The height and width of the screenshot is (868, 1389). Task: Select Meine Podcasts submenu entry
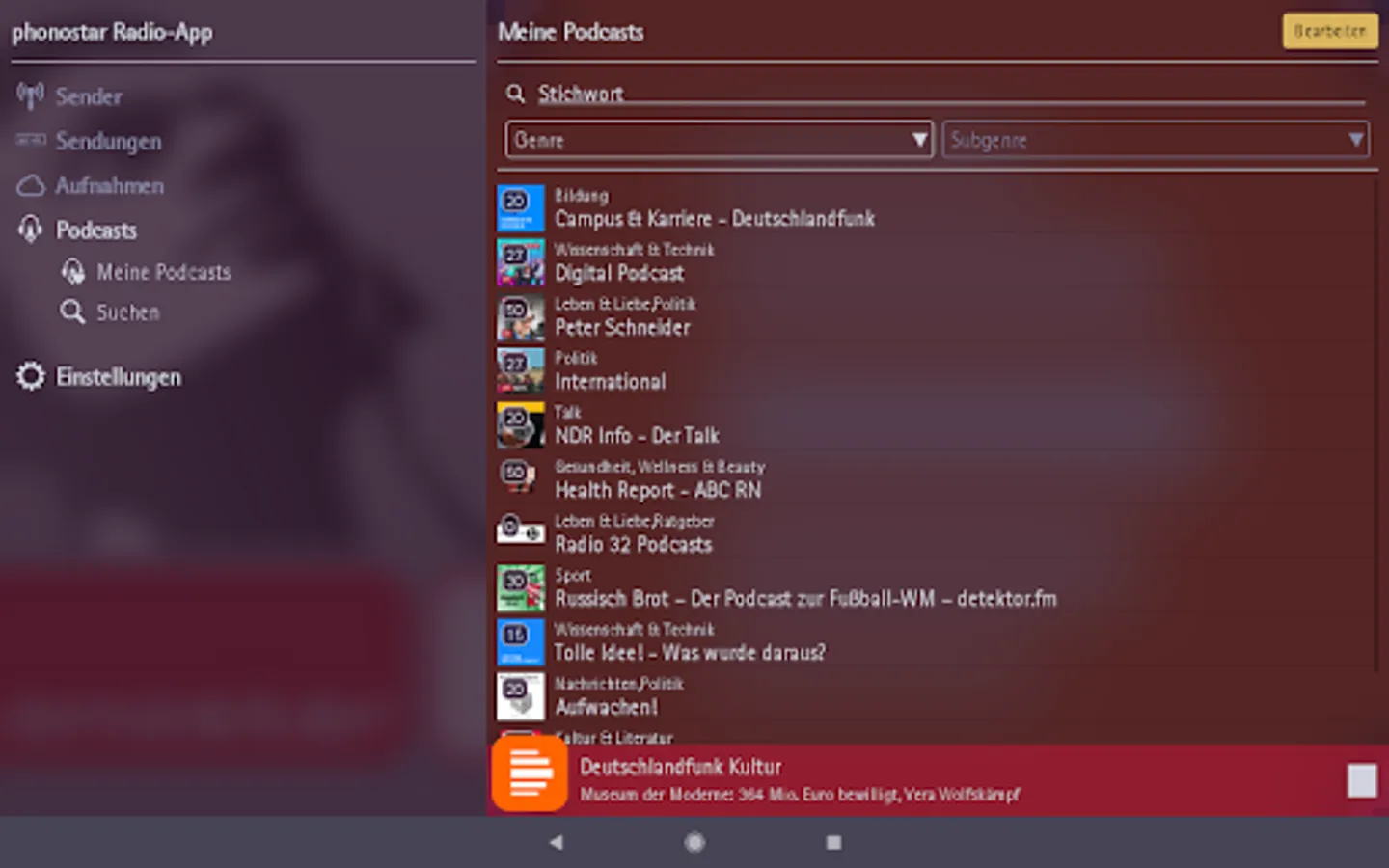pyautogui.click(x=164, y=272)
